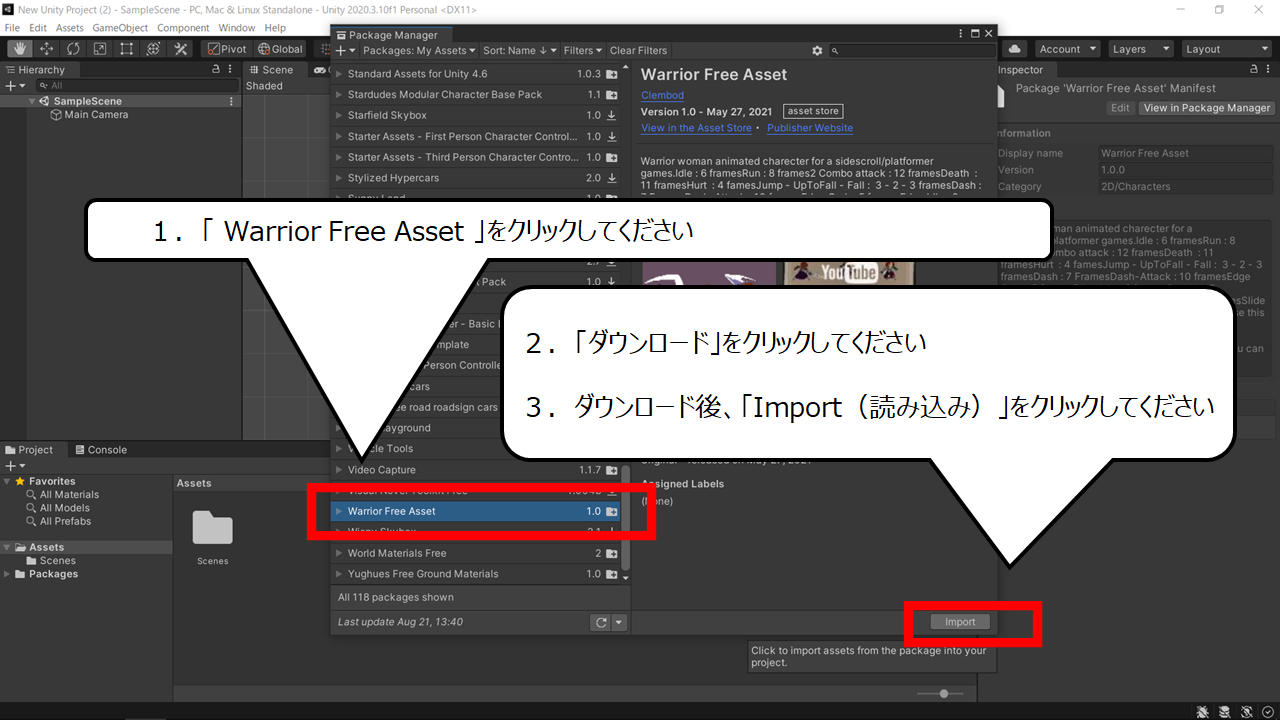Viewport: 1280px width, 720px height.
Task: Click View in Package Manager button
Action: (x=1207, y=108)
